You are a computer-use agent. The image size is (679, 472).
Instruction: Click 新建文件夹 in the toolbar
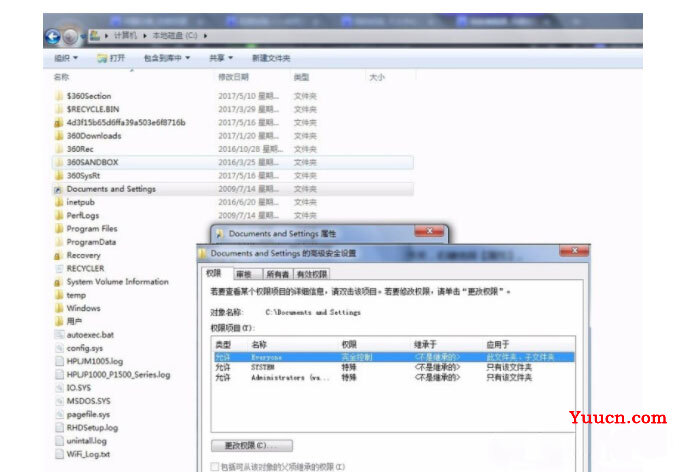point(271,58)
